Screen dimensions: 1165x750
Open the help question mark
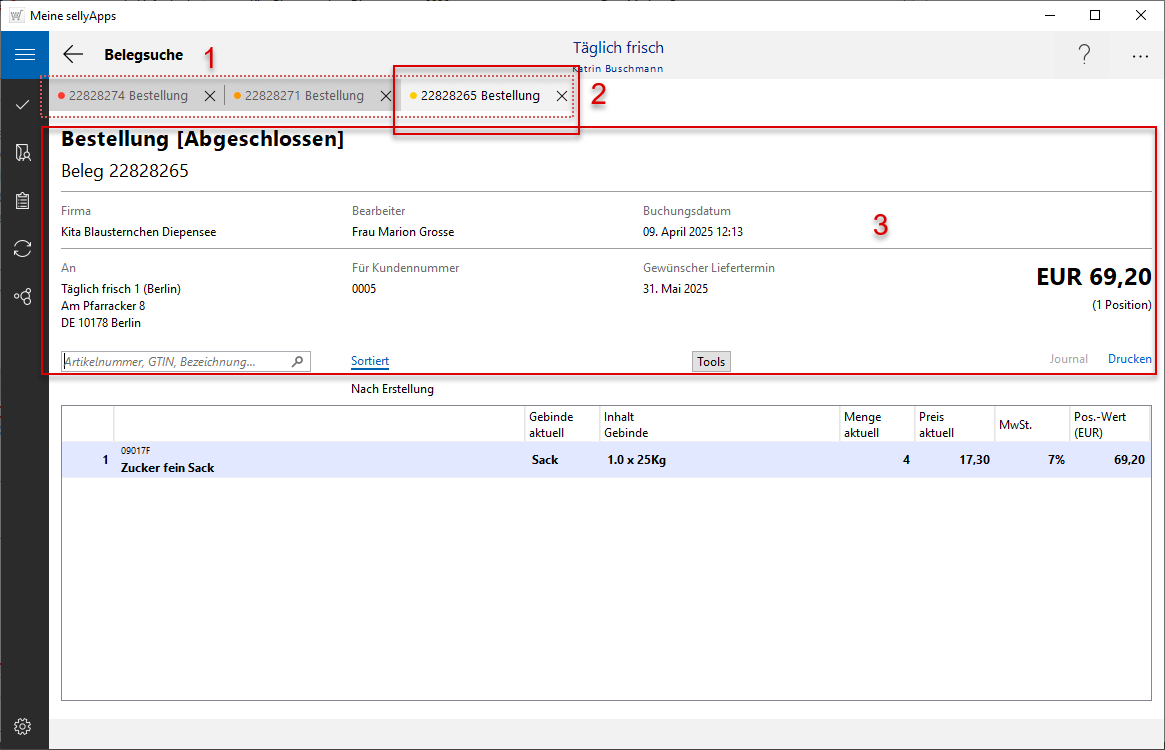1084,56
